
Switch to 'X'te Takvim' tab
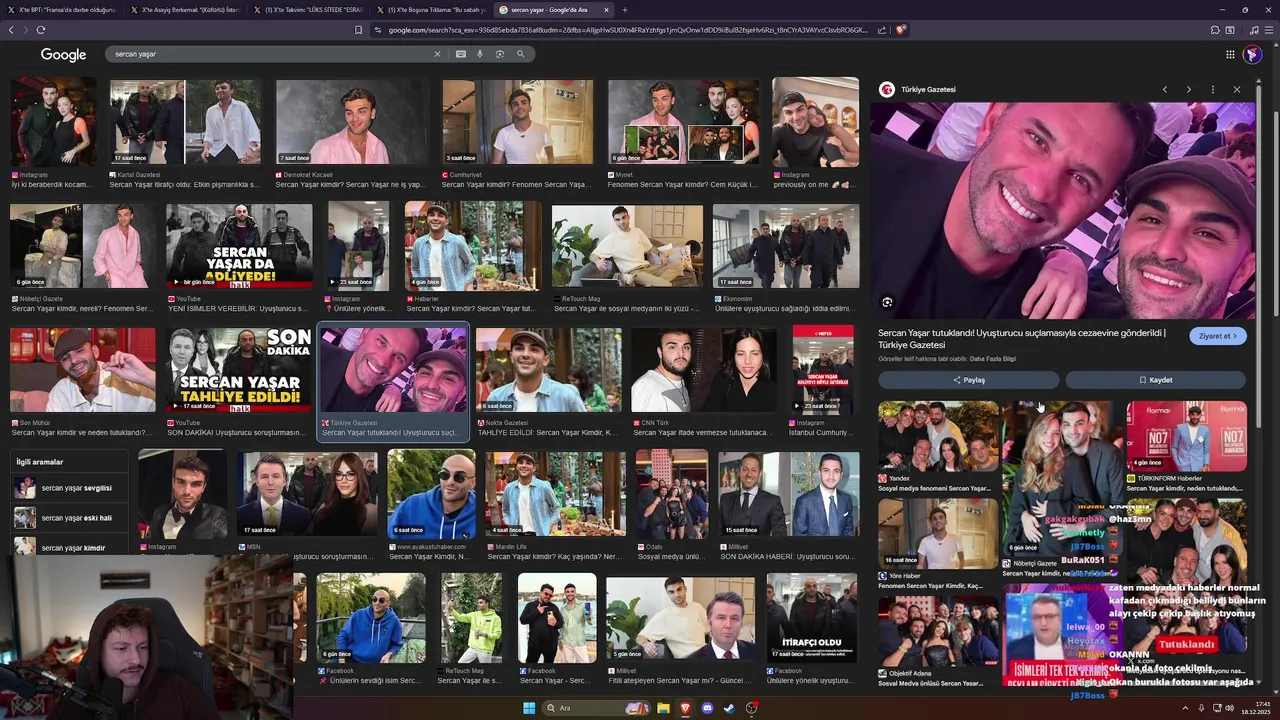(308, 10)
